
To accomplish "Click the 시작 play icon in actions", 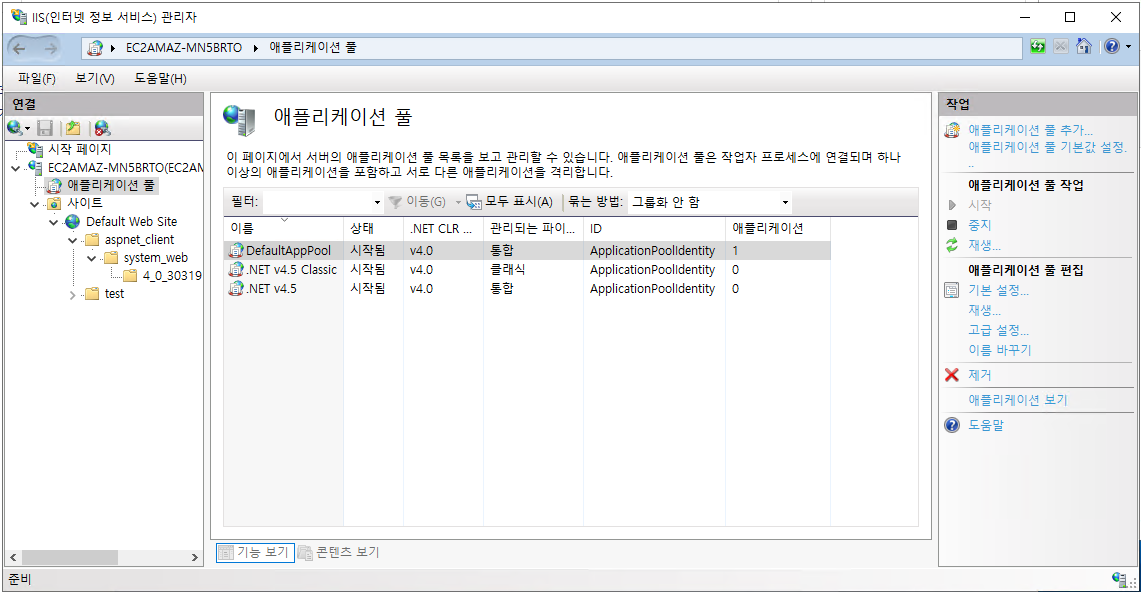I will pyautogui.click(x=952, y=205).
